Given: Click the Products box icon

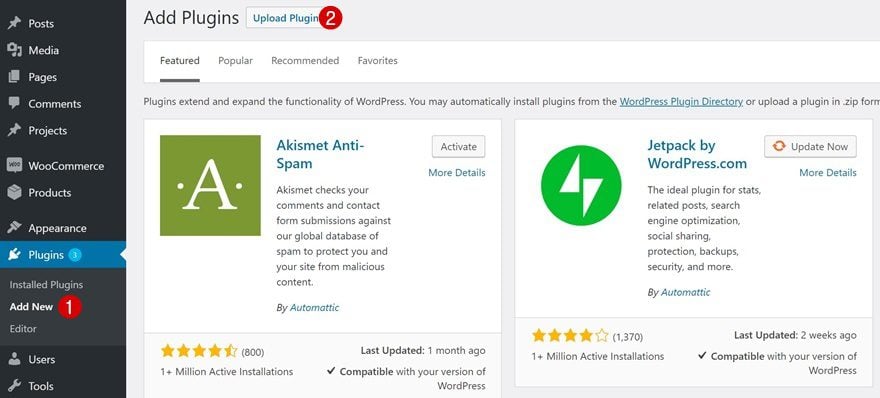Looking at the screenshot, I should point(15,193).
